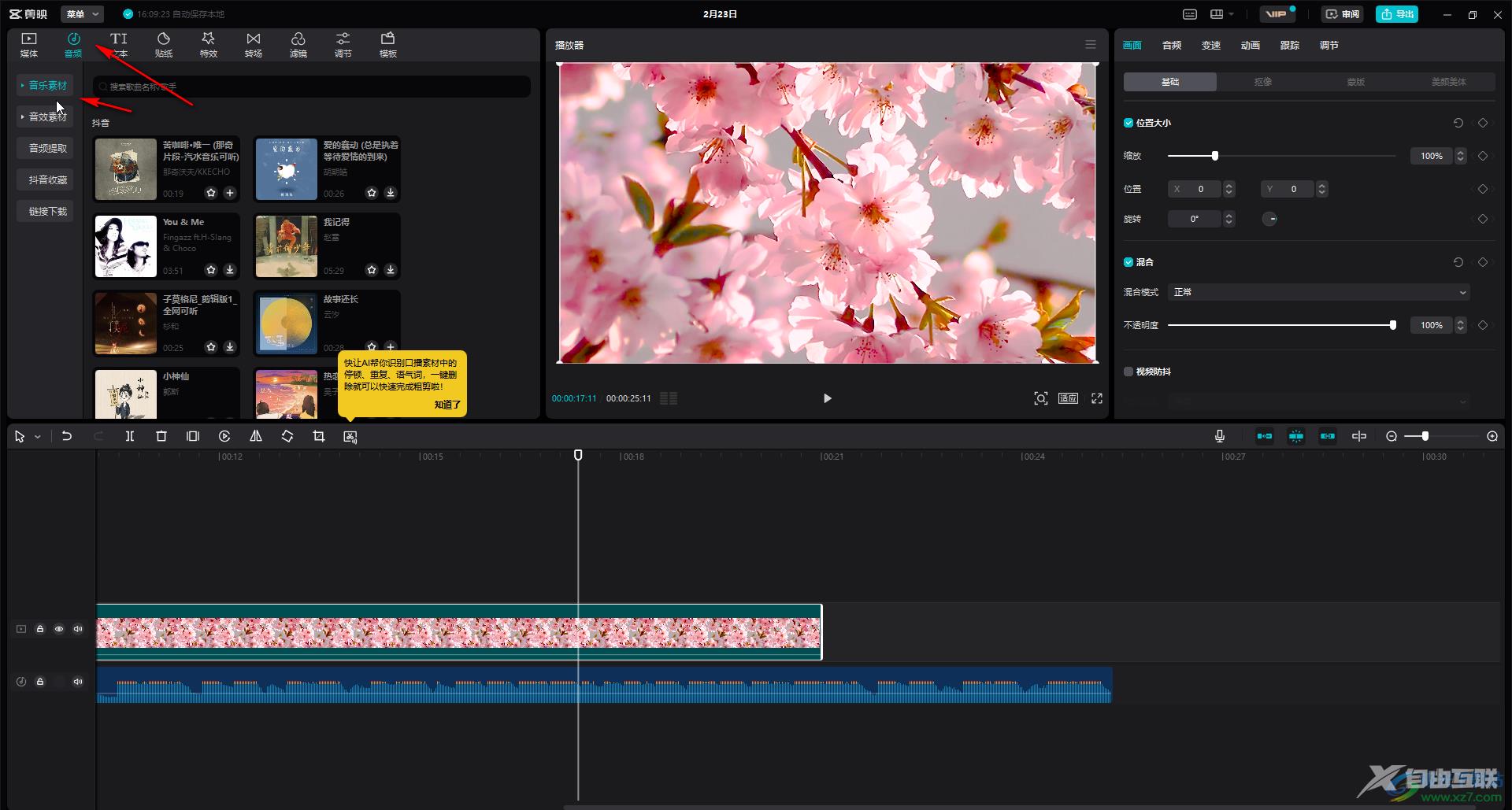The width and height of the screenshot is (1512, 810).
Task: Open the 贴纸 (Stickers) panel
Action: (x=164, y=45)
